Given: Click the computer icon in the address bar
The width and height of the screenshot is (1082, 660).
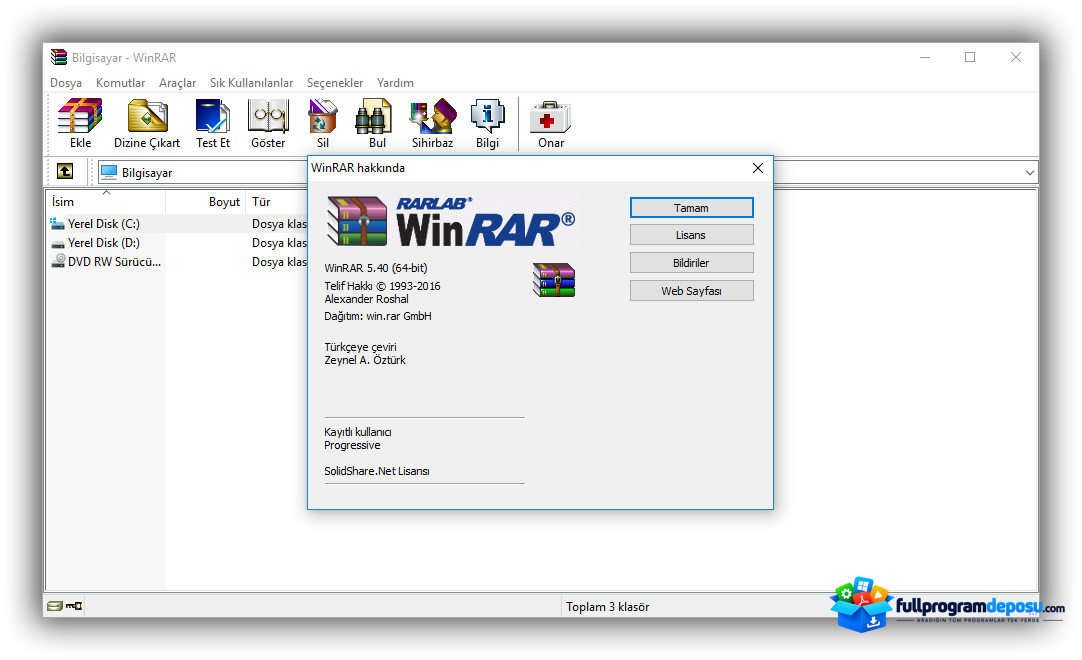Looking at the screenshot, I should coord(108,172).
